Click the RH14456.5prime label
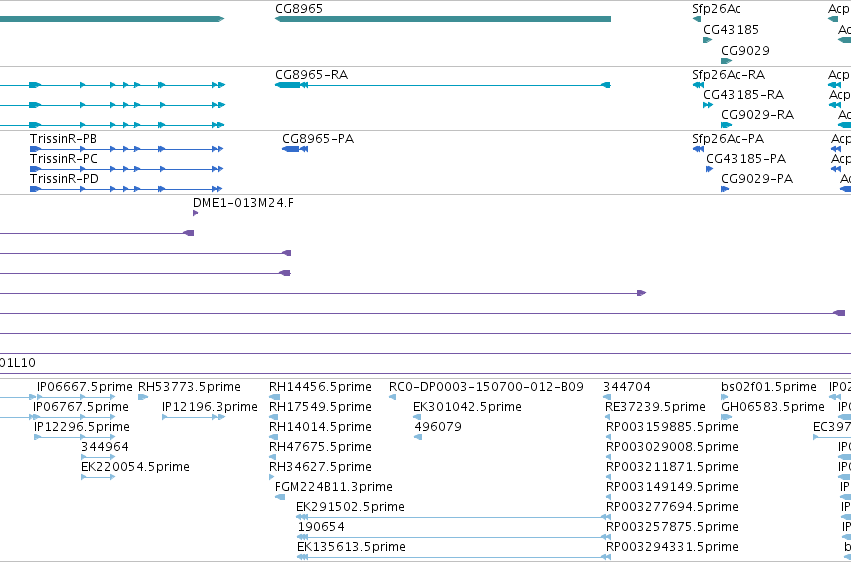Viewport: 851px width, 562px height. pos(320,387)
